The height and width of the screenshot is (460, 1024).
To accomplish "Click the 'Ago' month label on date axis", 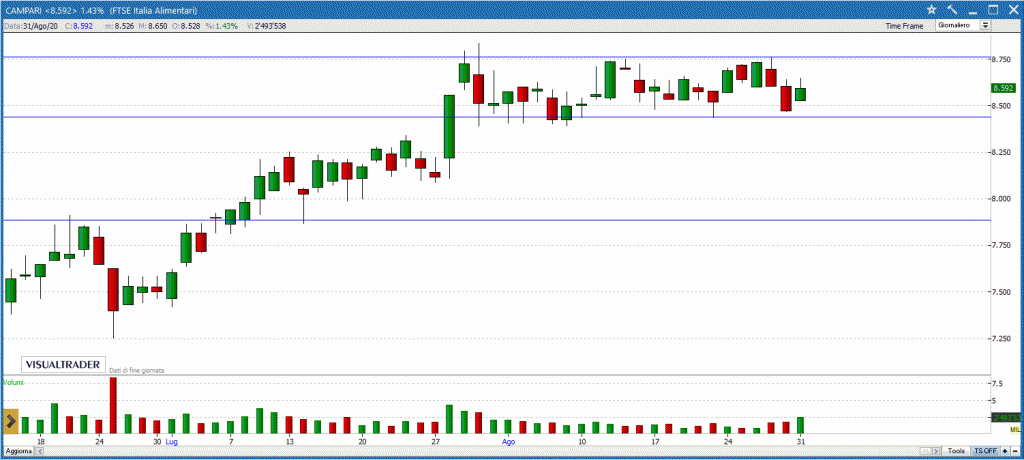I will click(x=508, y=442).
